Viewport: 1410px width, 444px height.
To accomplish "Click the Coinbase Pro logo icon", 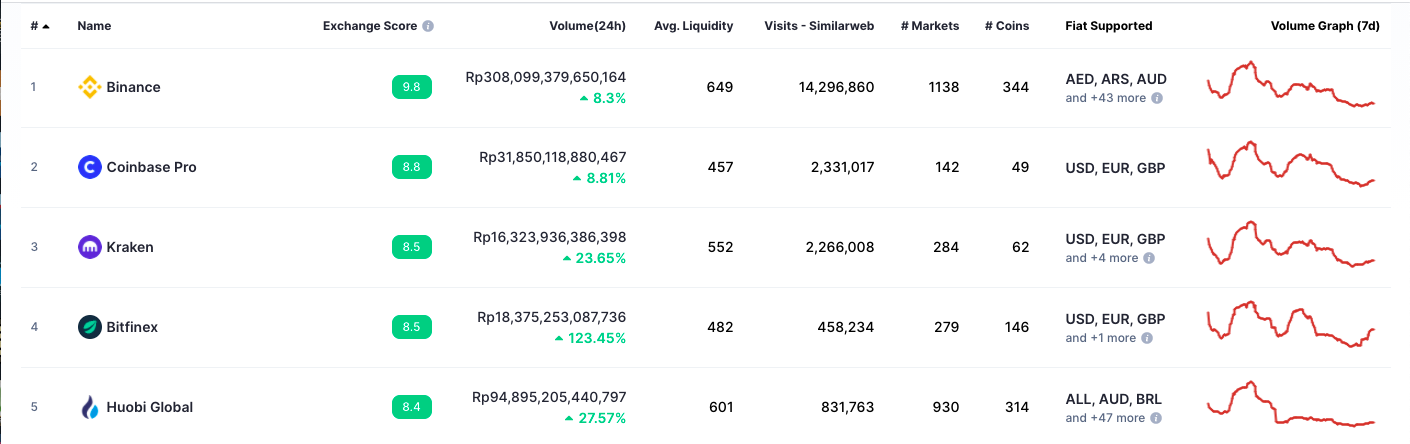I will 90,167.
